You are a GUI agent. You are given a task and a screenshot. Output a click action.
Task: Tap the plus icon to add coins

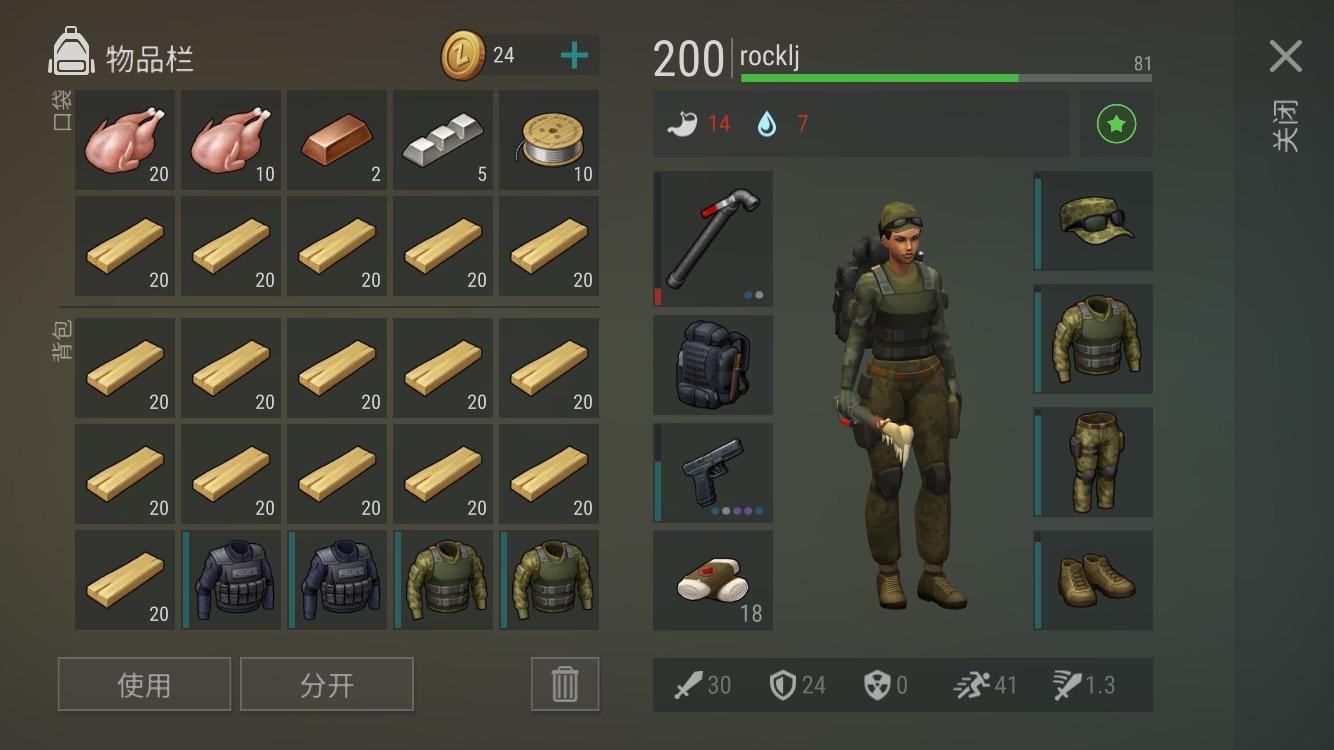(574, 56)
